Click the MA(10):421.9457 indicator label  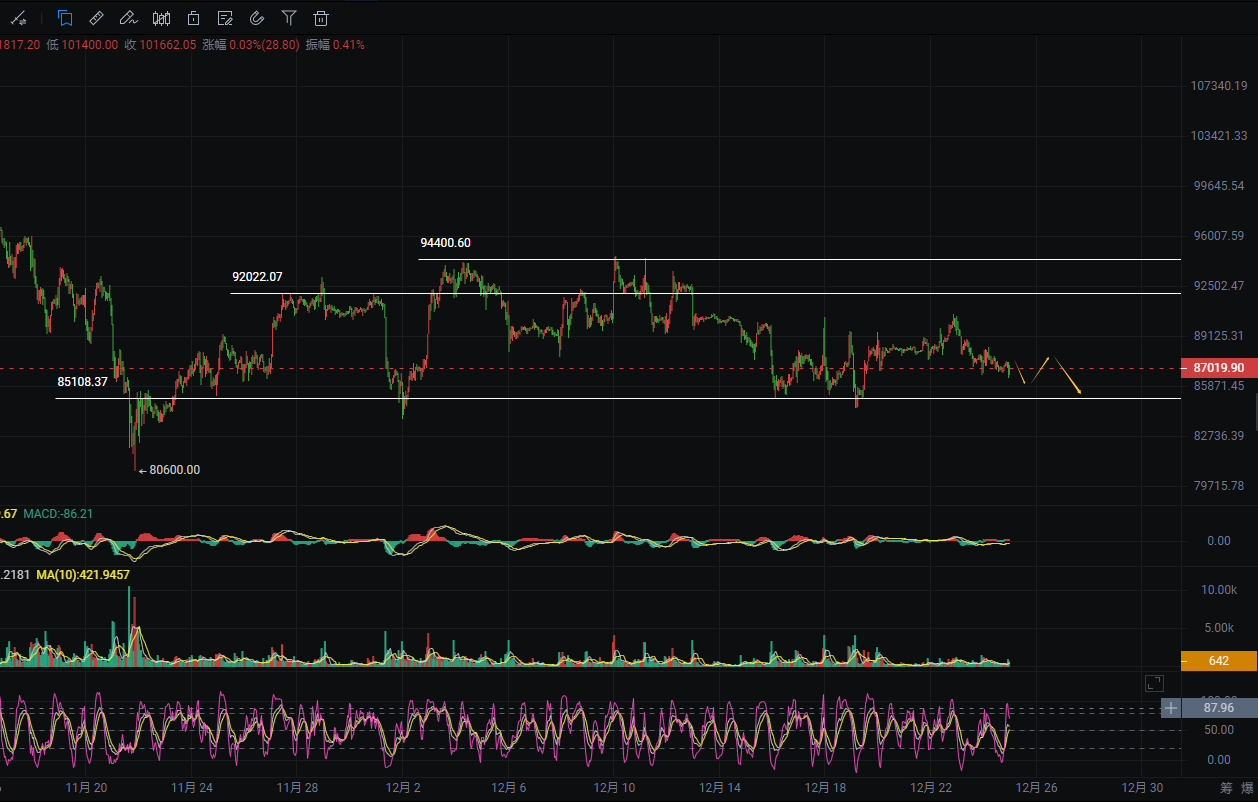pyautogui.click(x=82, y=575)
